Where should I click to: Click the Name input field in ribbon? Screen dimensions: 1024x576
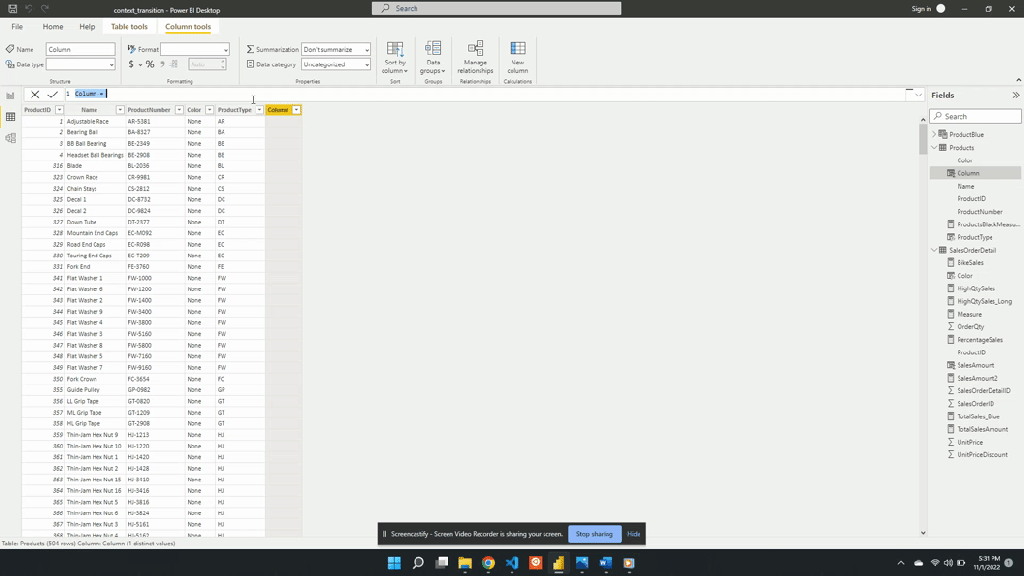(x=80, y=49)
